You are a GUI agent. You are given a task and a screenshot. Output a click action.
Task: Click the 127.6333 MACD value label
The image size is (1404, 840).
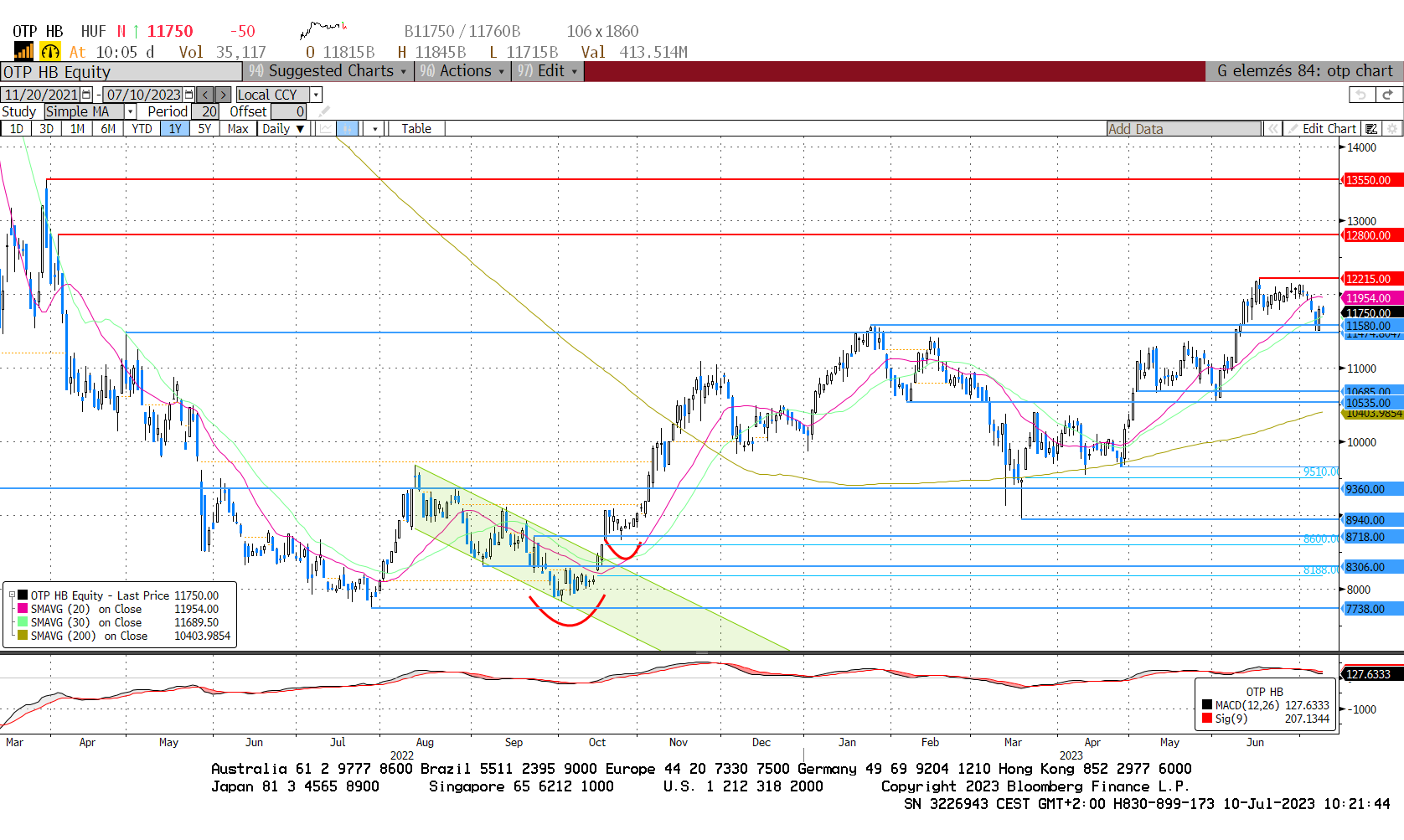[x=1373, y=674]
